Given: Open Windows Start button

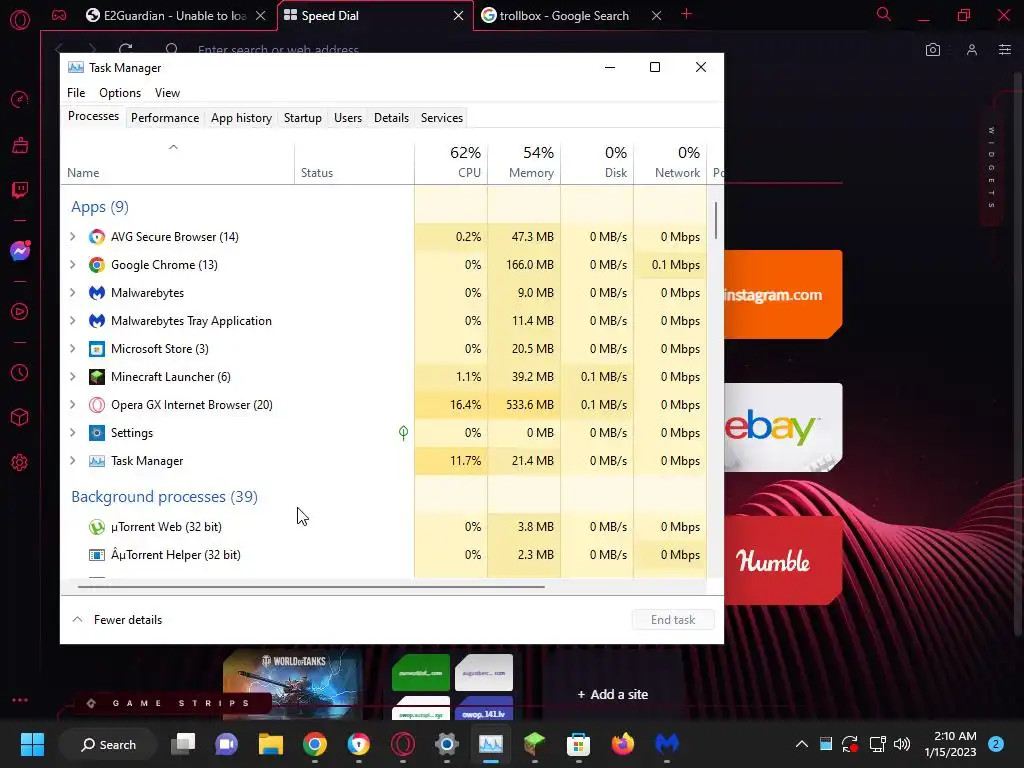Looking at the screenshot, I should (32, 744).
